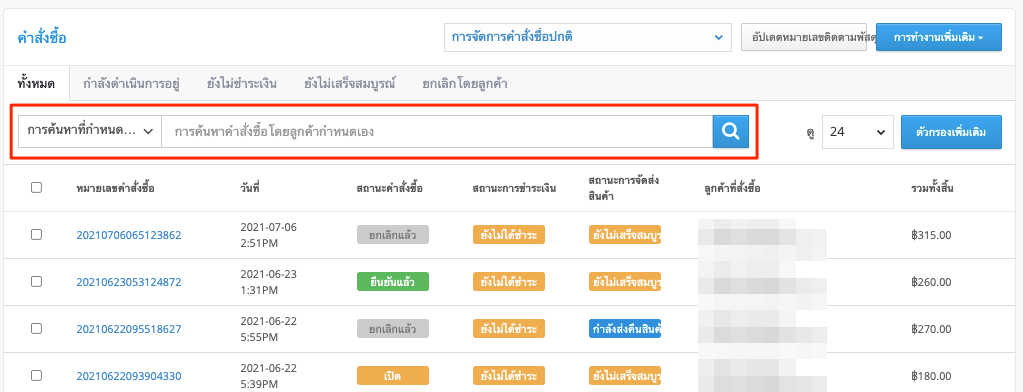The height and width of the screenshot is (392, 1023).
Task: Tick checkbox for order 20210622095518627
Action: [x=37, y=328]
